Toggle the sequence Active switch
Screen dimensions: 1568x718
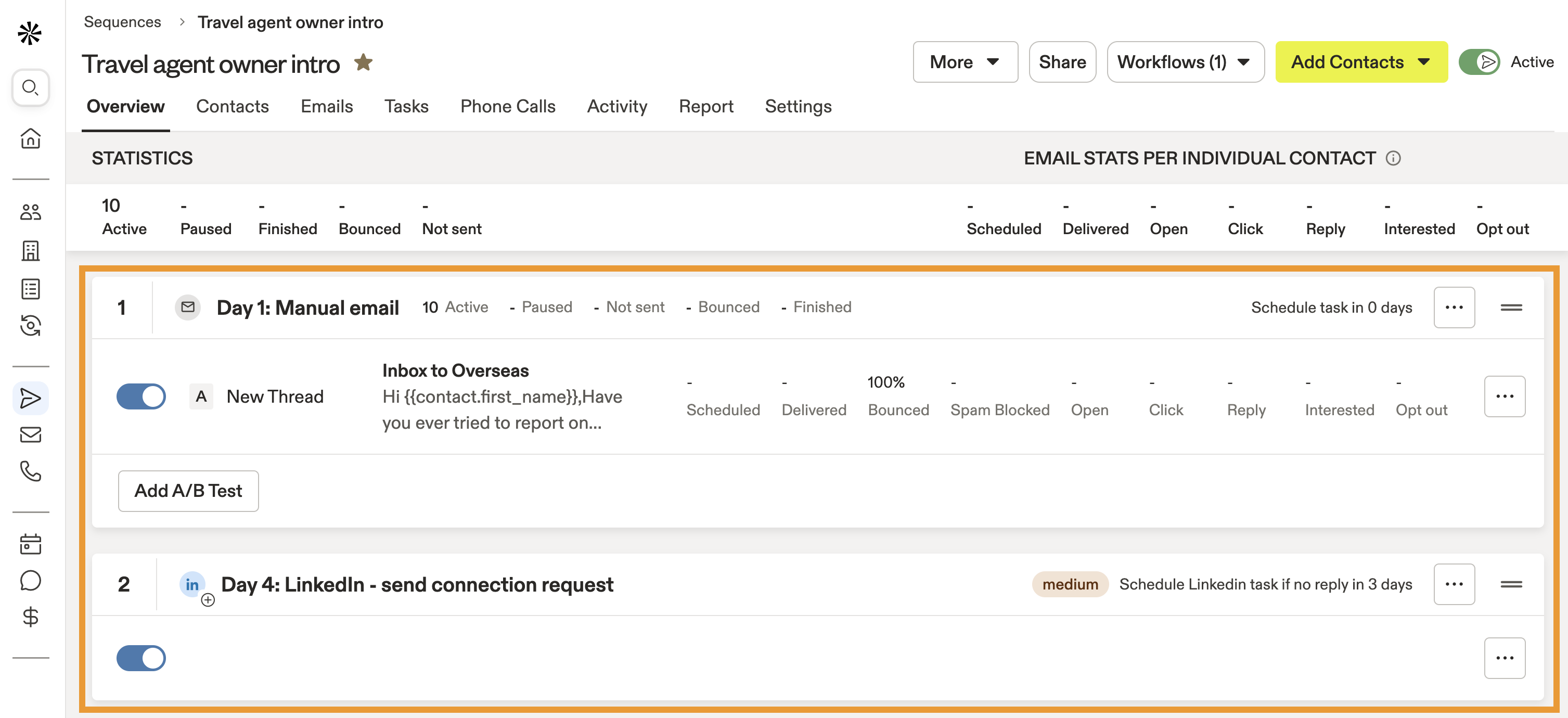[x=1480, y=61]
